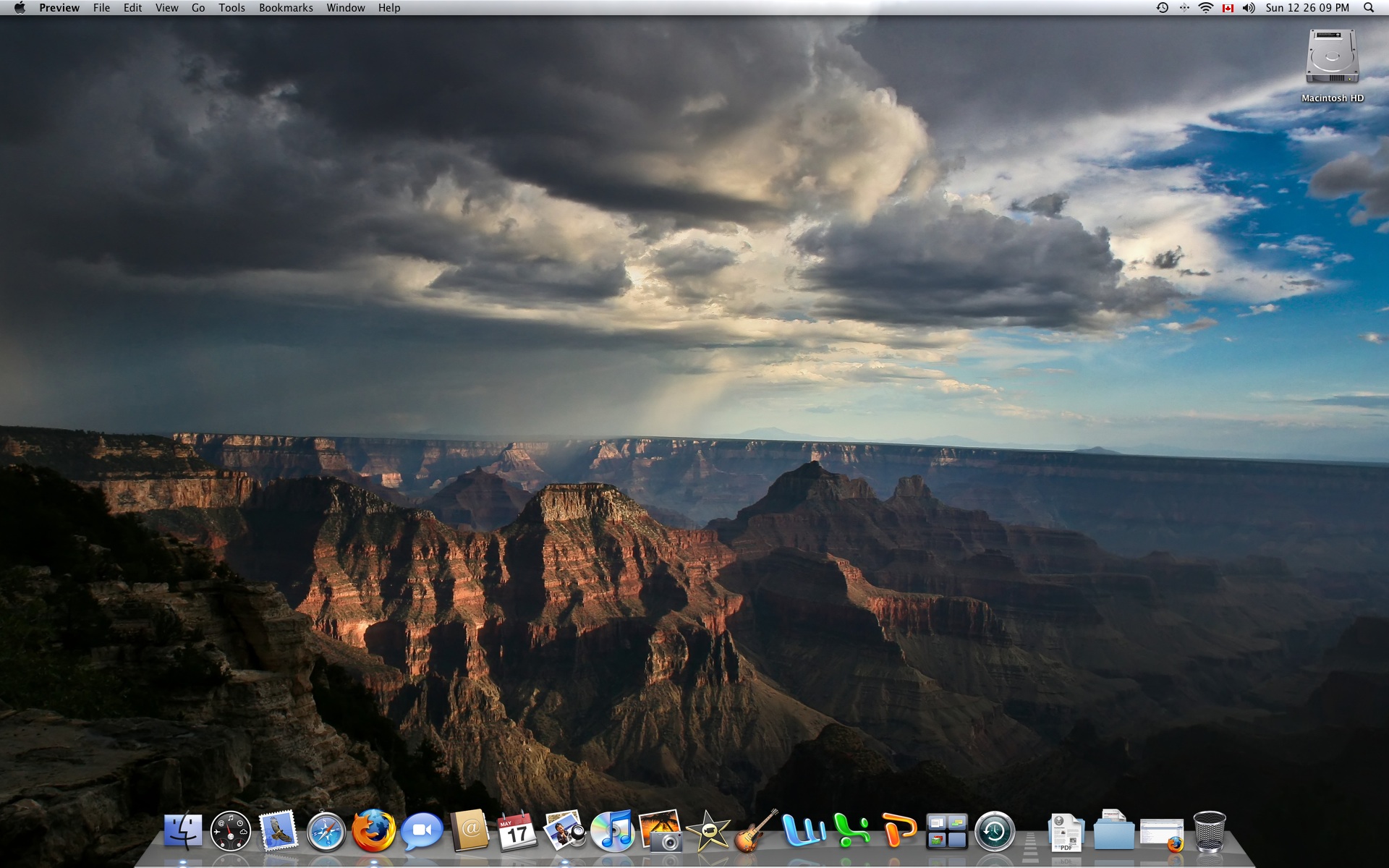
Task: Launch Time Machine from the Dock
Action: click(995, 831)
